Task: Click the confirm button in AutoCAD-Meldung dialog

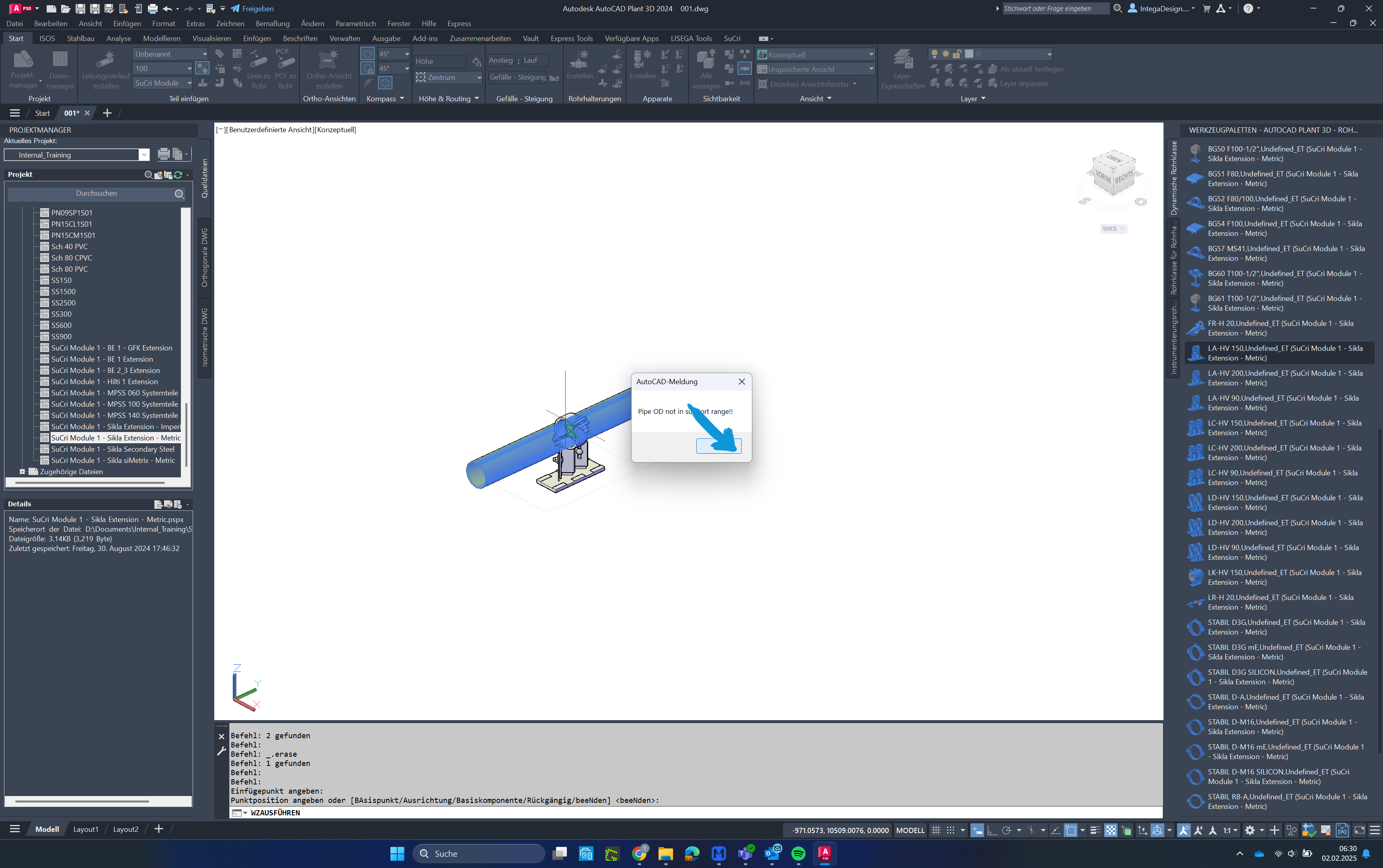Action: [718, 446]
